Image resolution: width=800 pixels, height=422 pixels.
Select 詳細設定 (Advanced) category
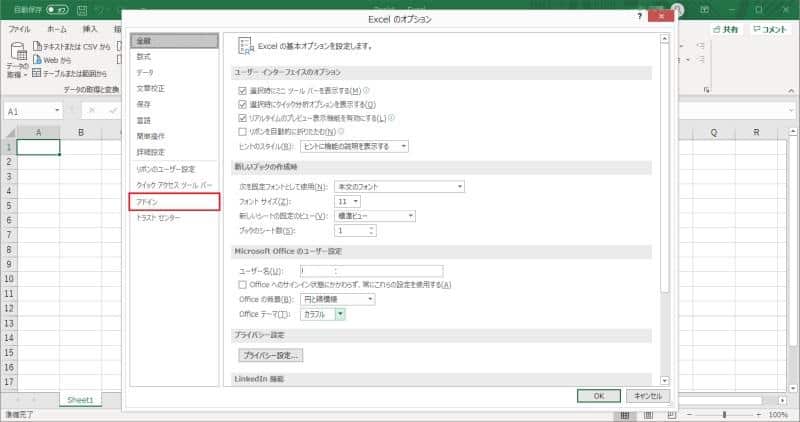pos(174,152)
